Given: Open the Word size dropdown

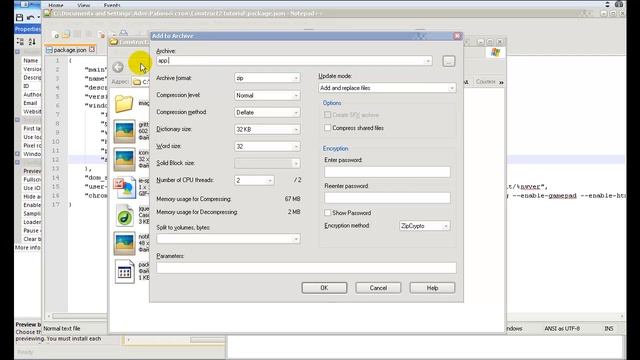Looking at the screenshot, I should (x=296, y=146).
